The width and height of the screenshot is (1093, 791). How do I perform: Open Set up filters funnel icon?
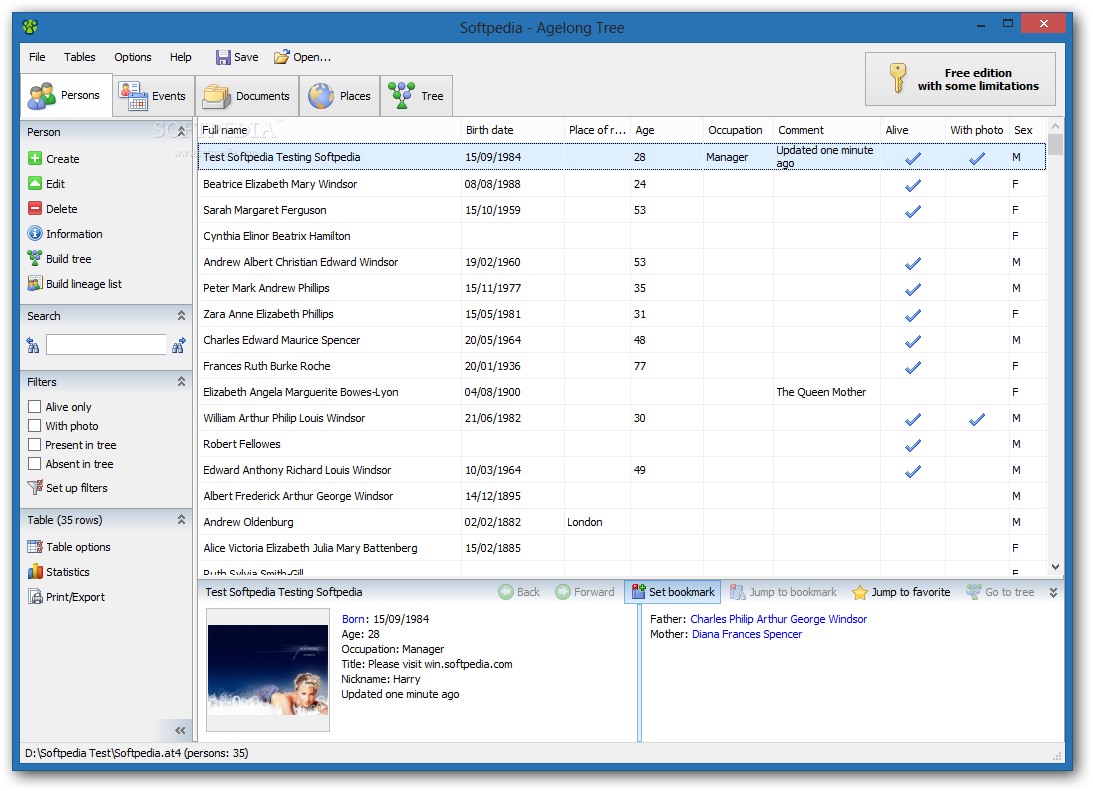point(35,488)
